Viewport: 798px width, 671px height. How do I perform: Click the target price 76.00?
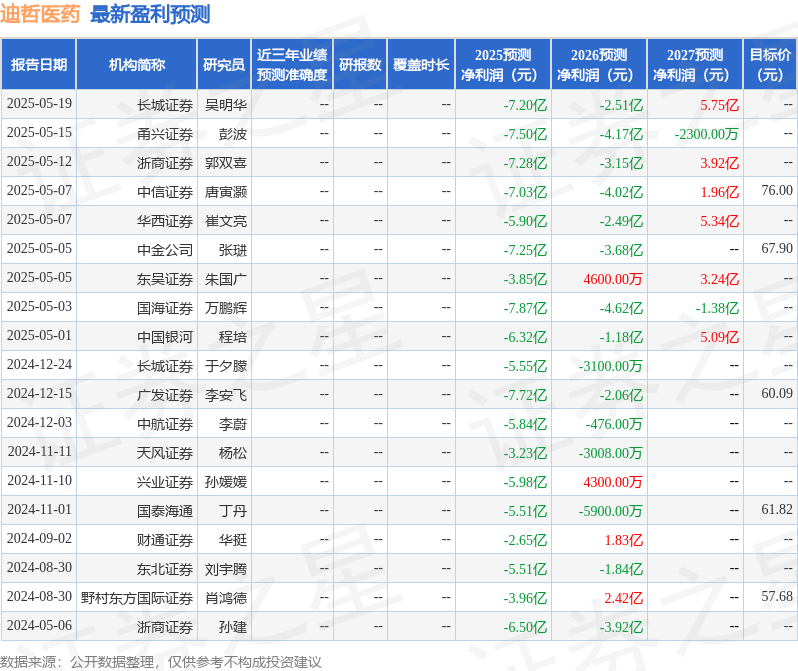777,190
